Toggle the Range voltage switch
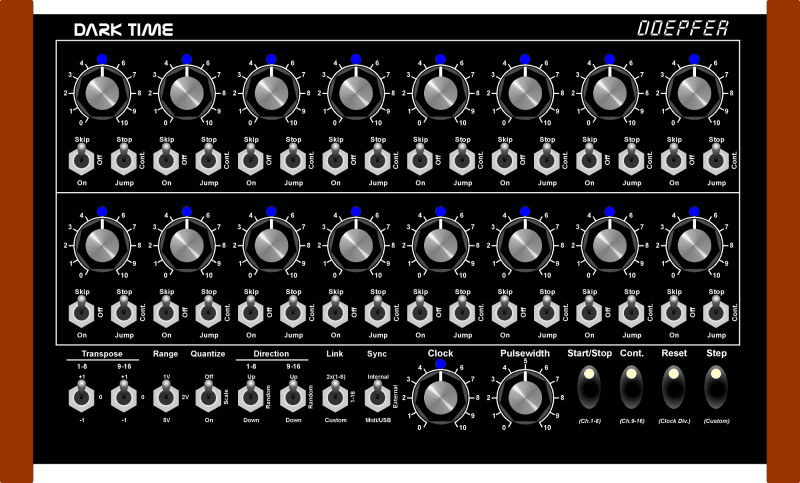The height and width of the screenshot is (483, 800). 166,396
